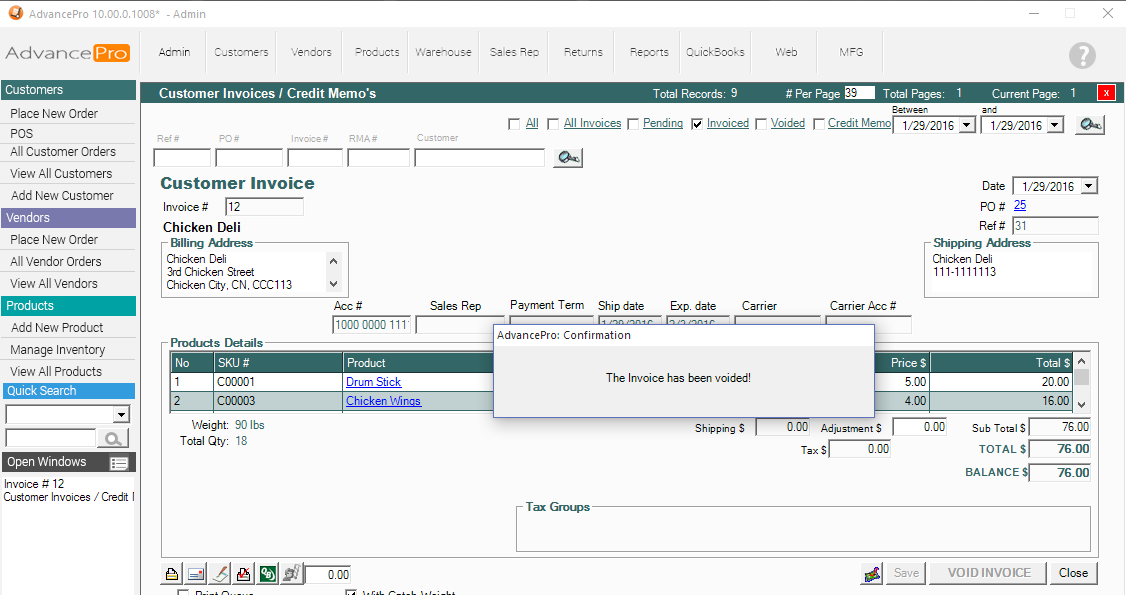This screenshot has width=1126, height=595.
Task: Click the Open Windows list icon
Action: tap(119, 463)
